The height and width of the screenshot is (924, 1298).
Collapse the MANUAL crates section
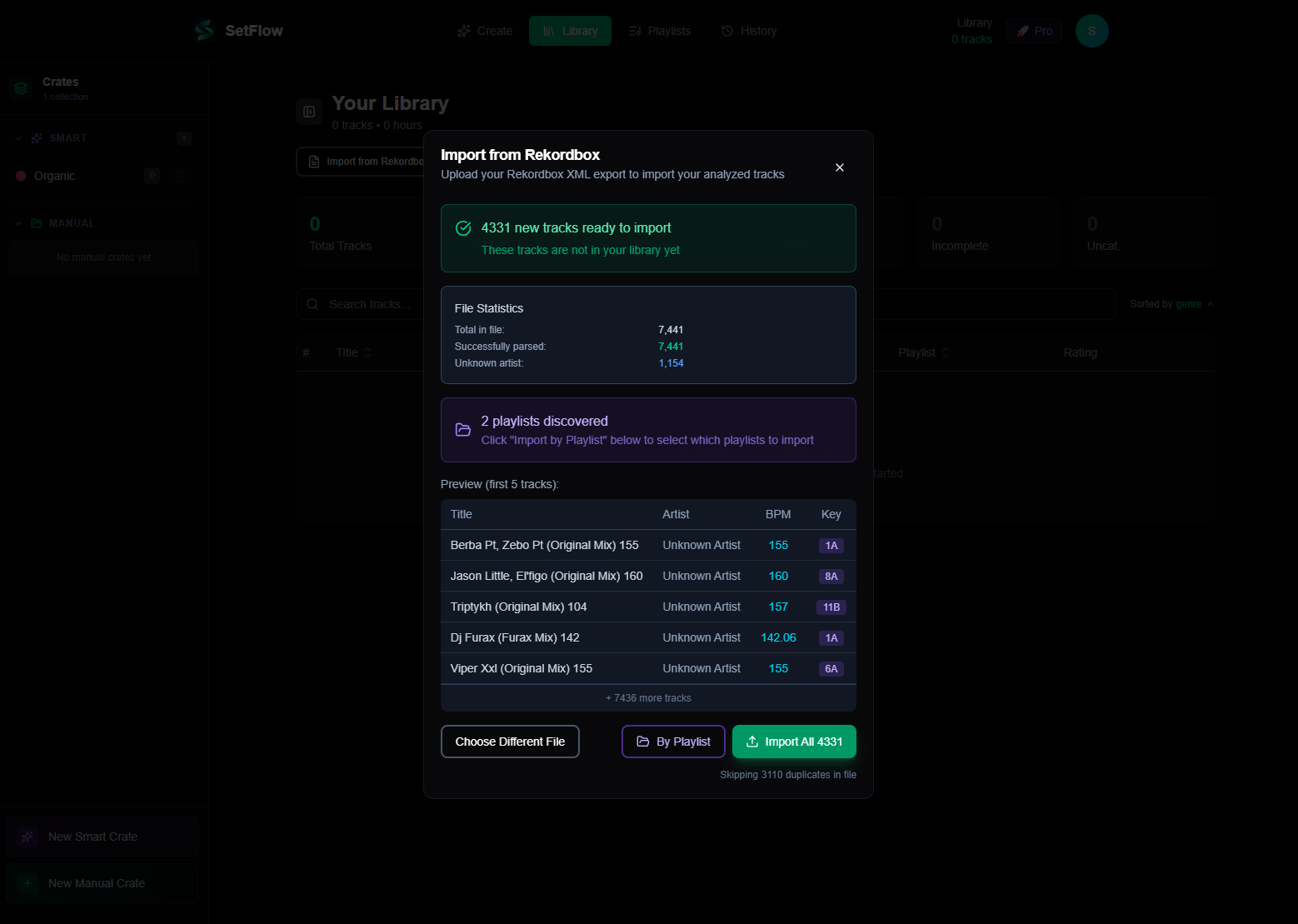(17, 222)
